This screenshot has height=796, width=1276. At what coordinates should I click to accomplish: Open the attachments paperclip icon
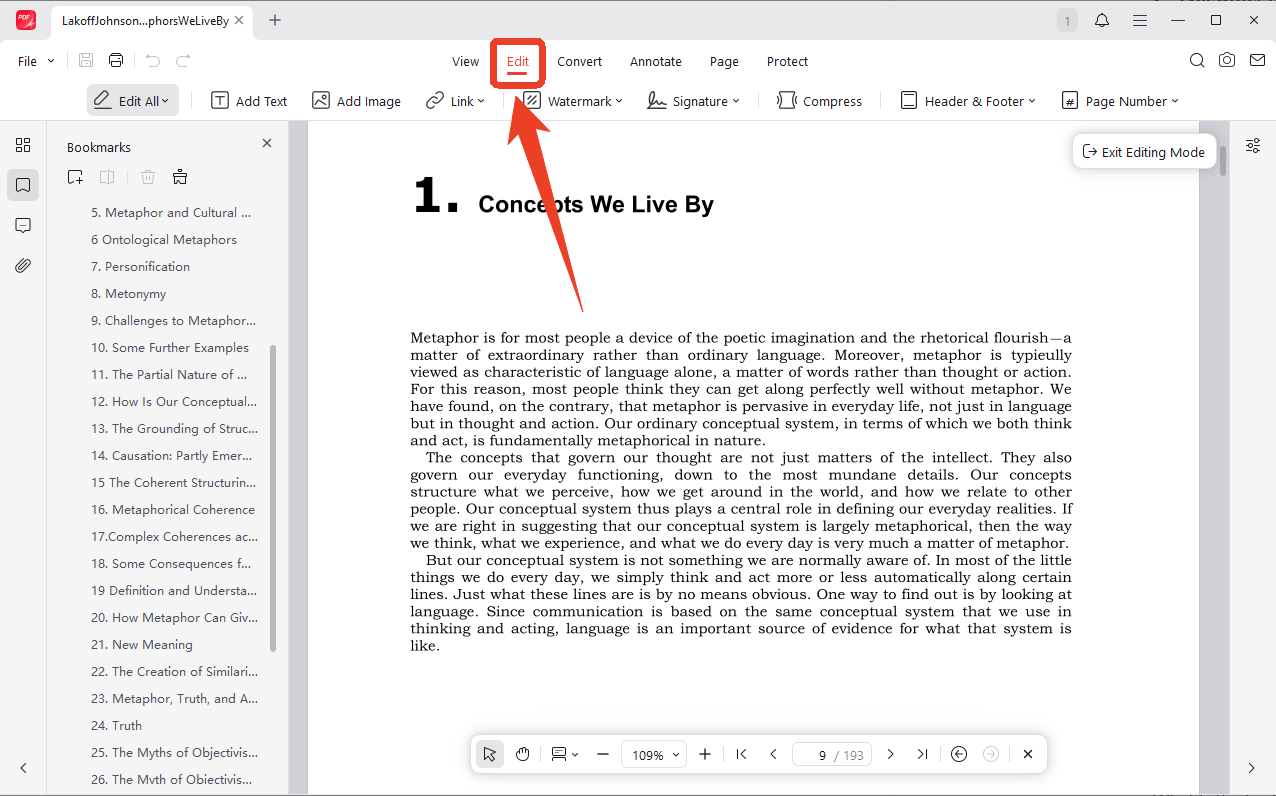pyautogui.click(x=23, y=266)
